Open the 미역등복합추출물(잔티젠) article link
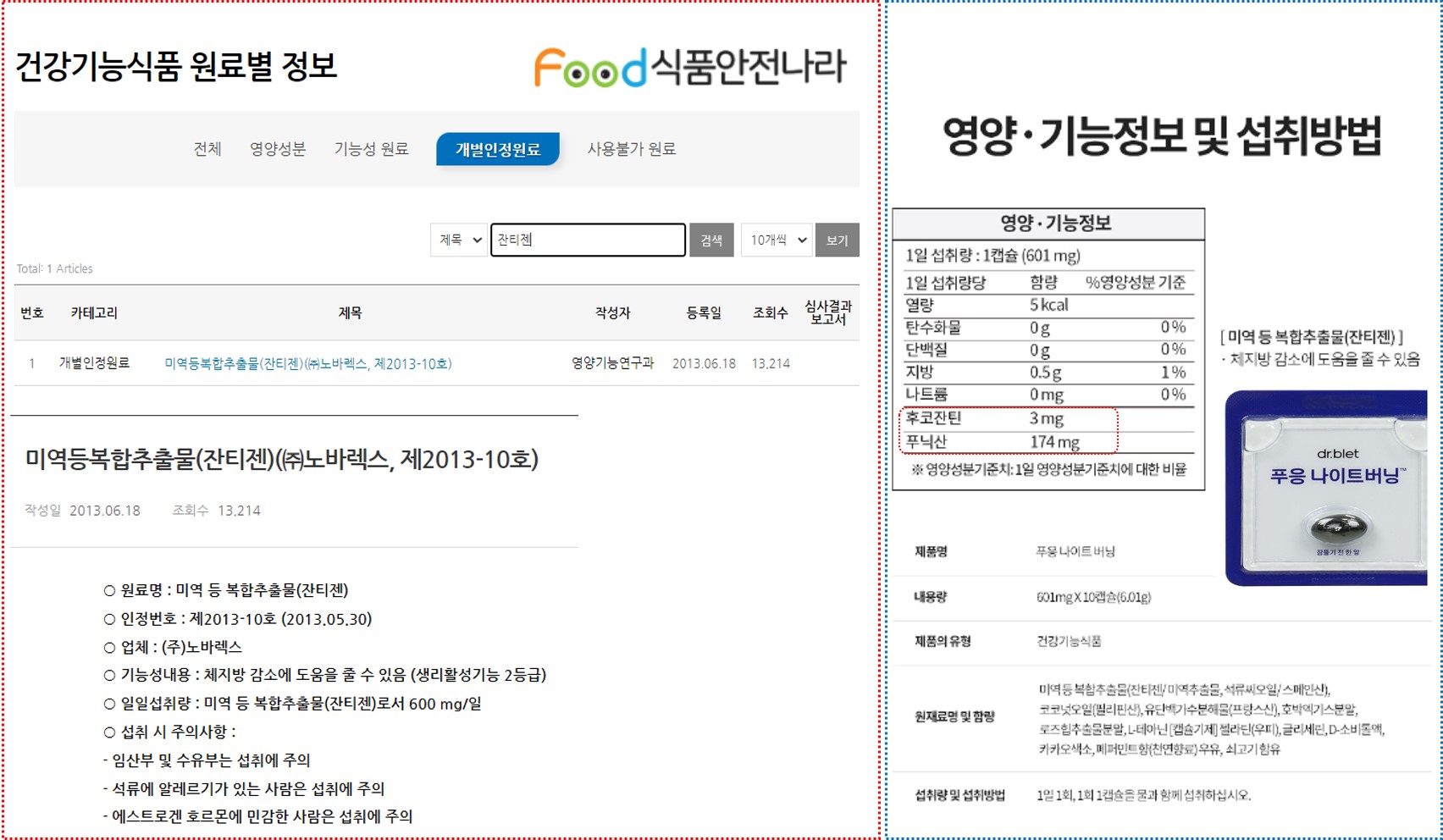This screenshot has height=840, width=1443. (308, 363)
